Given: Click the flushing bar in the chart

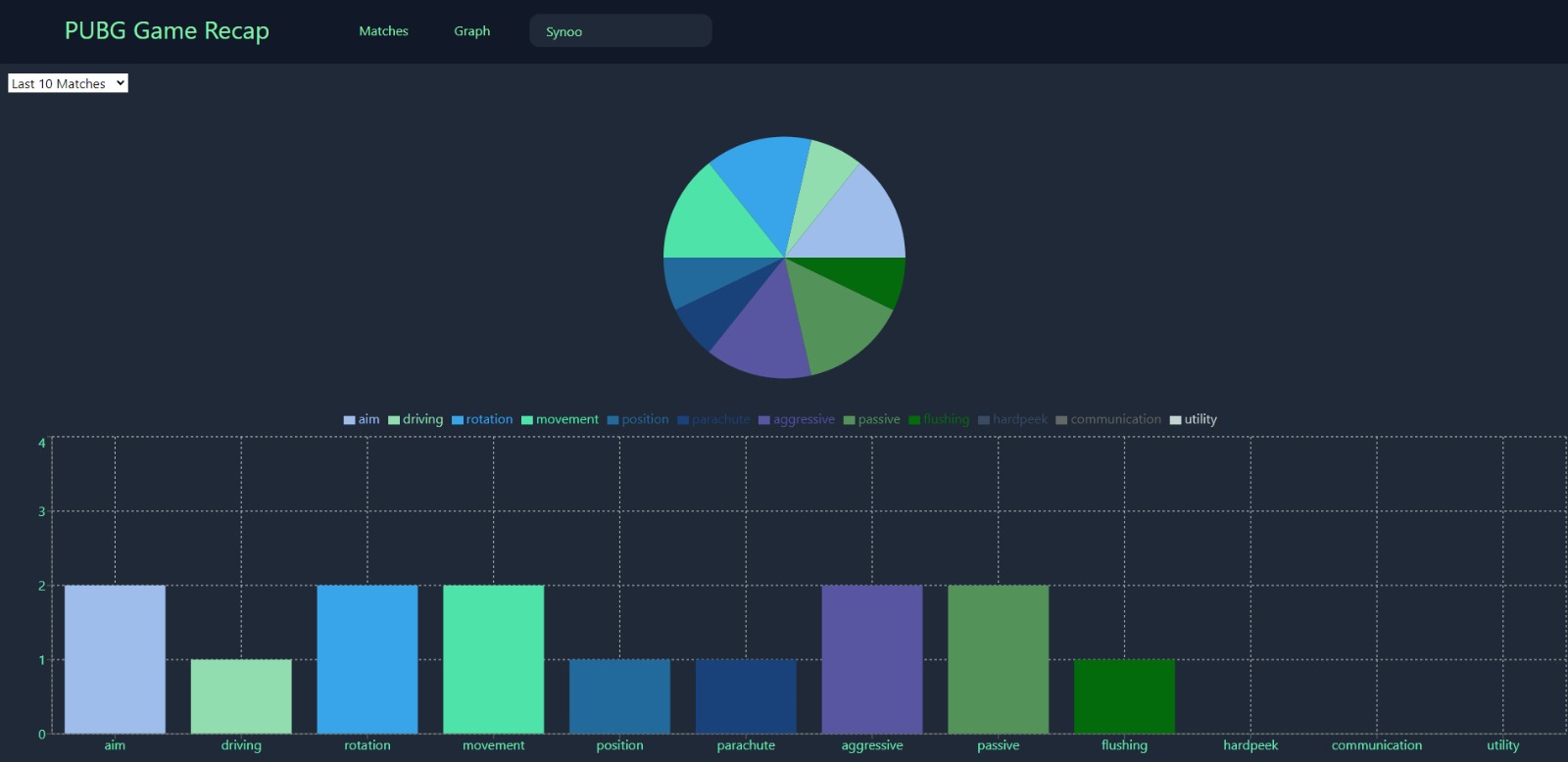Looking at the screenshot, I should (x=1124, y=696).
